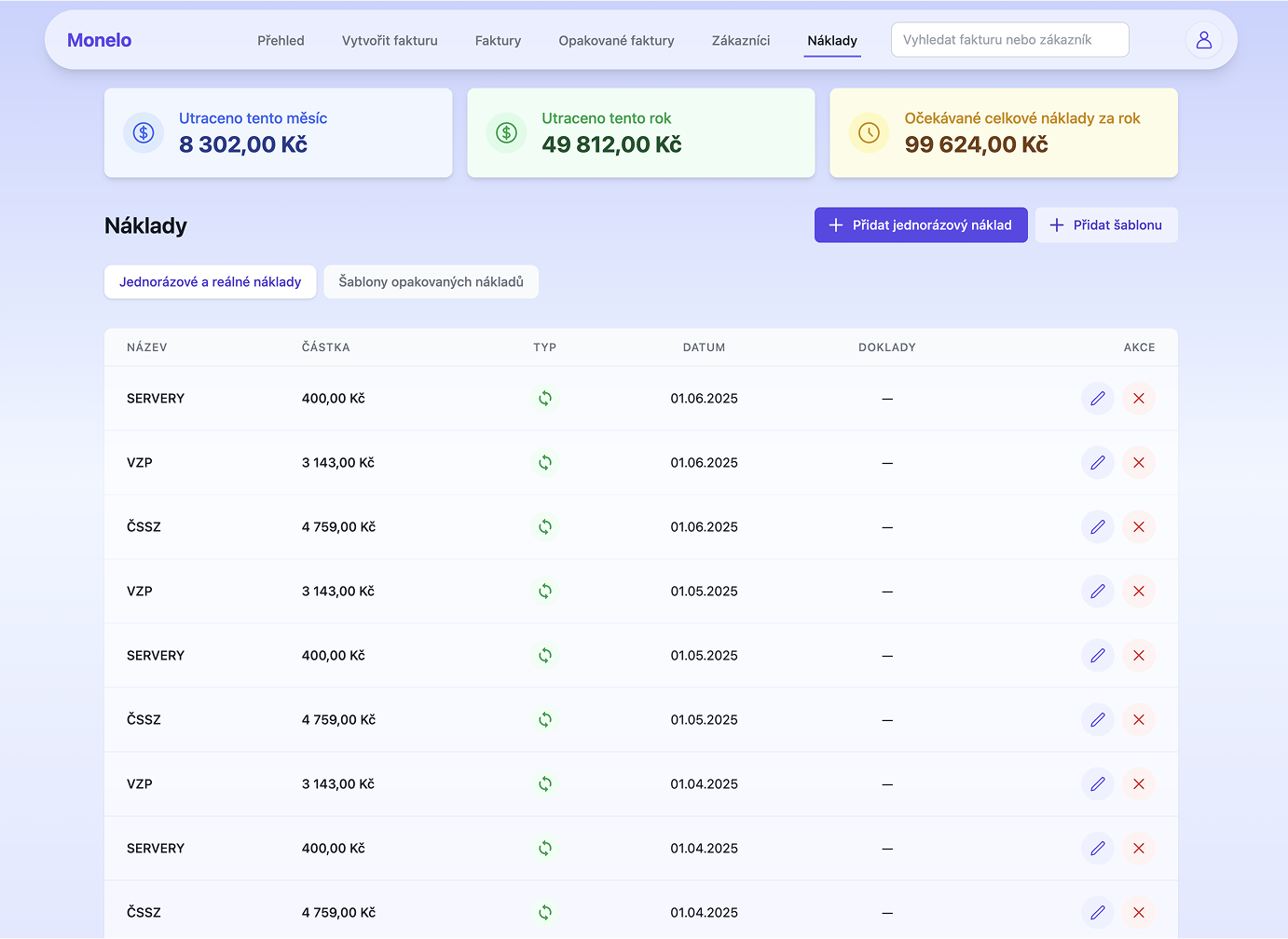Click the ČÁSTKA column header
Viewport: 1288px width, 939px height.
point(326,347)
